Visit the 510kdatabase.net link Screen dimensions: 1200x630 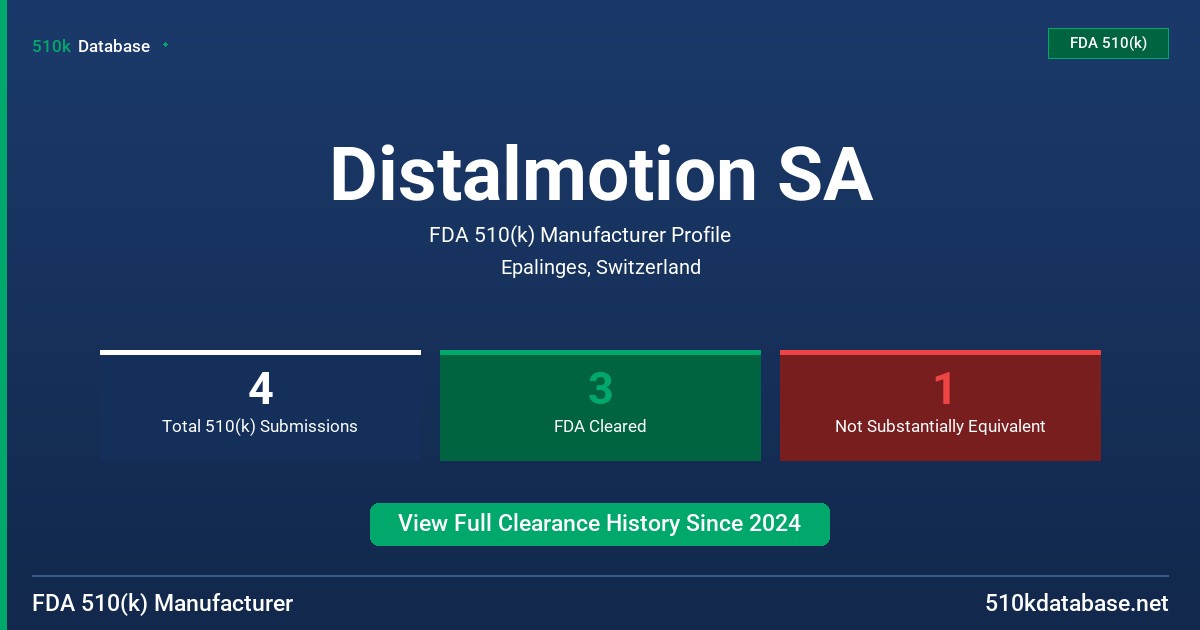coord(1077,604)
